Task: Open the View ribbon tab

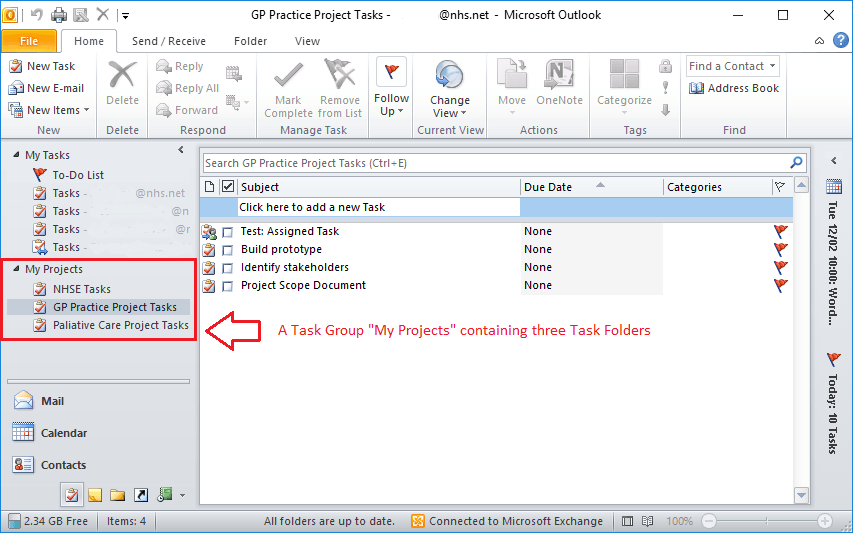Action: (307, 41)
